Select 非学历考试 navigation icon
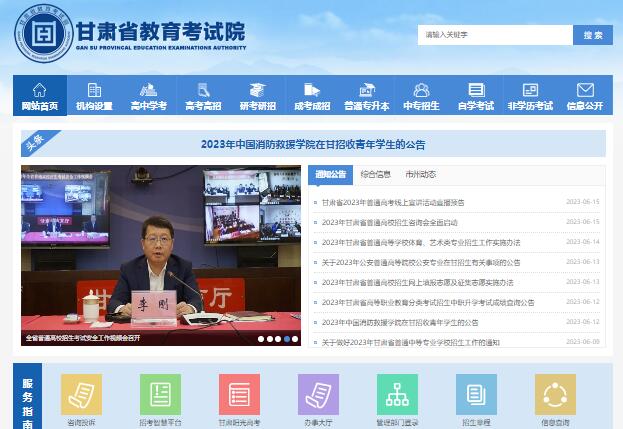623x429 pixels. click(x=530, y=90)
